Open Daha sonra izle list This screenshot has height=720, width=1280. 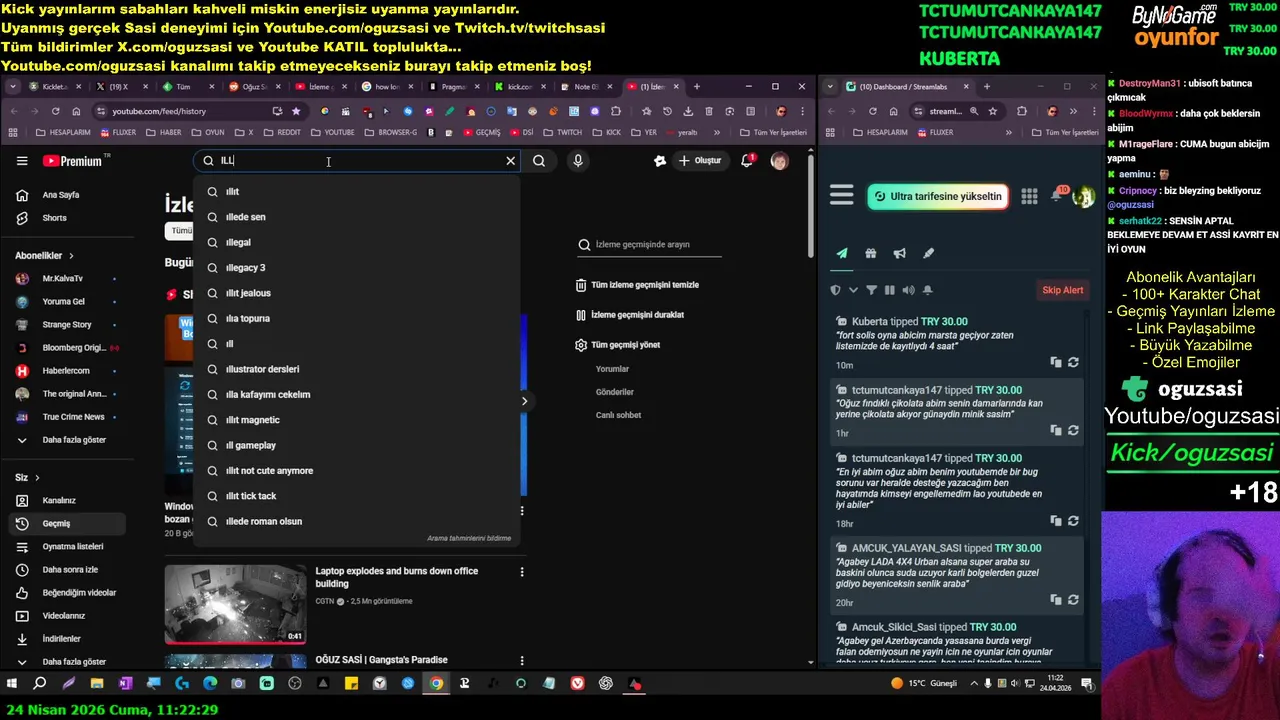65,570
